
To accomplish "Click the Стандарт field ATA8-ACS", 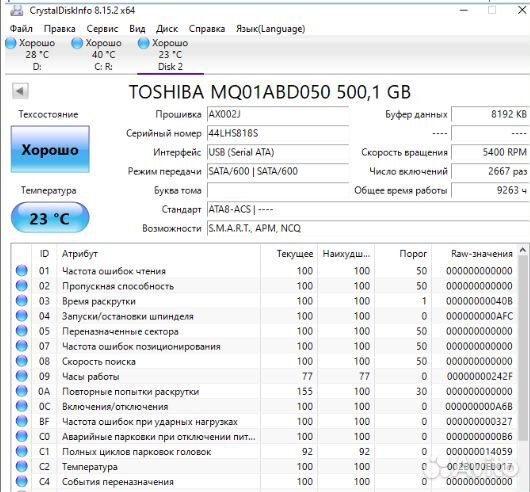I will pyautogui.click(x=368, y=210).
